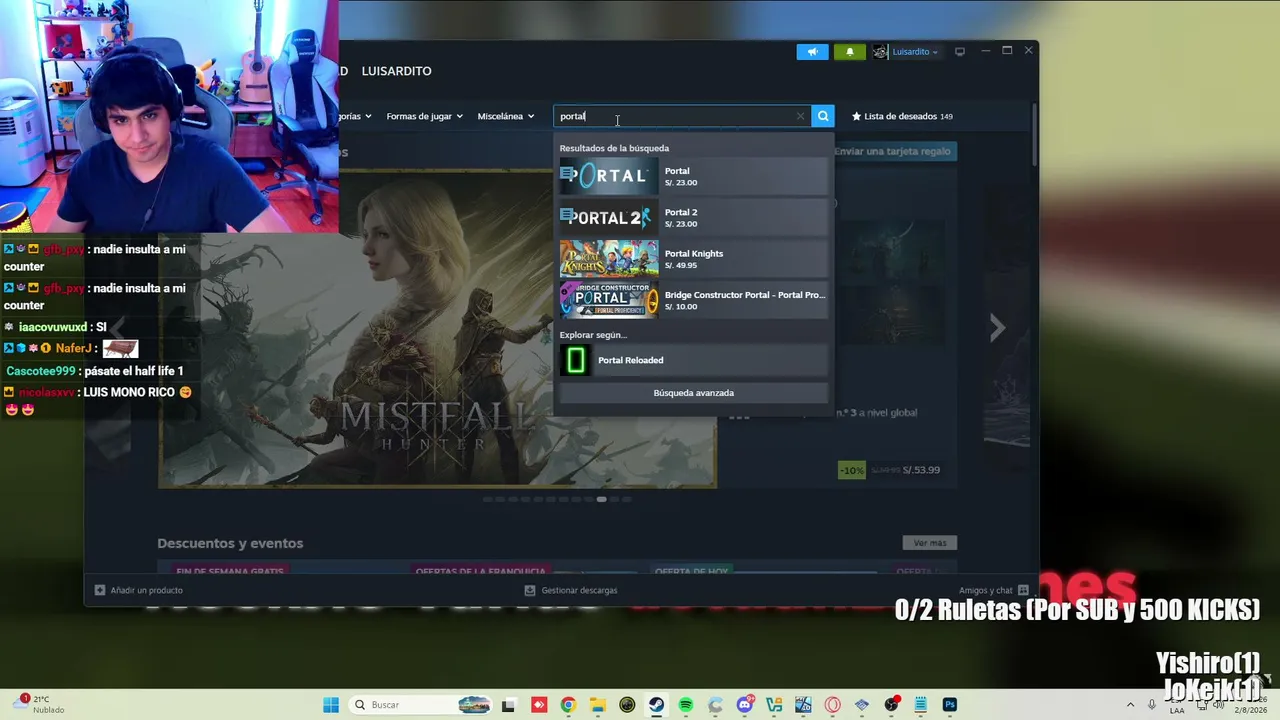Open Spotify from the taskbar

[x=685, y=705]
